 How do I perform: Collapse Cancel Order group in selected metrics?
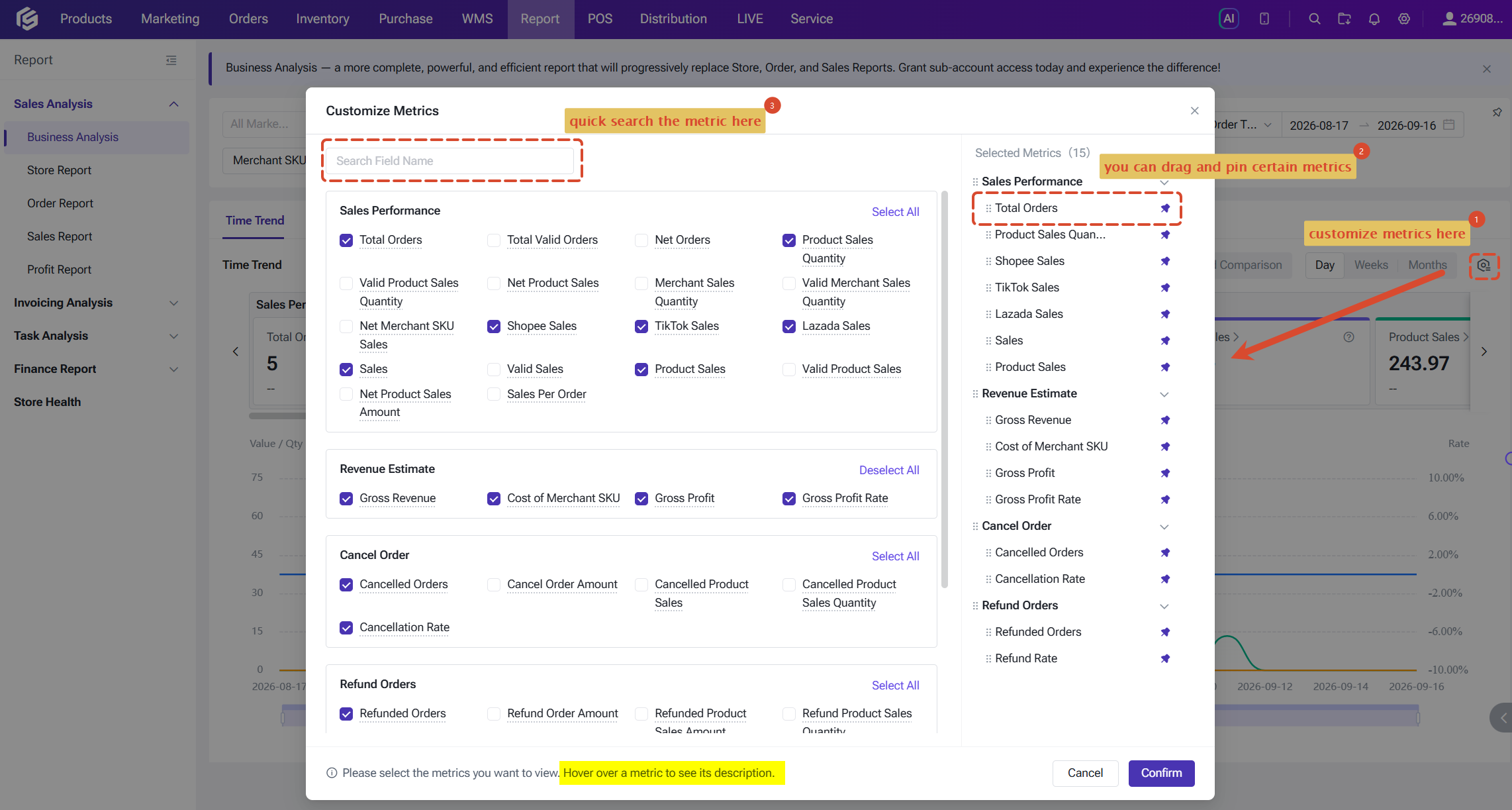pos(1164,527)
